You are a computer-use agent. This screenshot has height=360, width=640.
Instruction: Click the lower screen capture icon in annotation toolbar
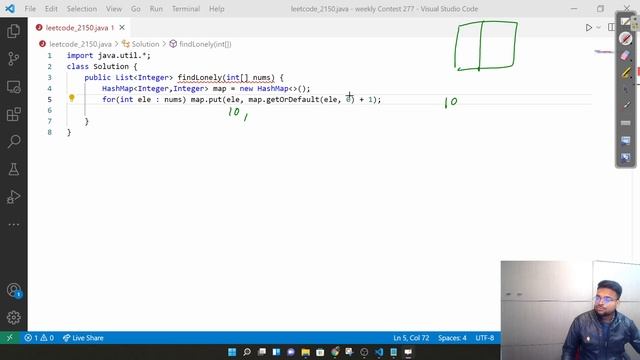(625, 157)
